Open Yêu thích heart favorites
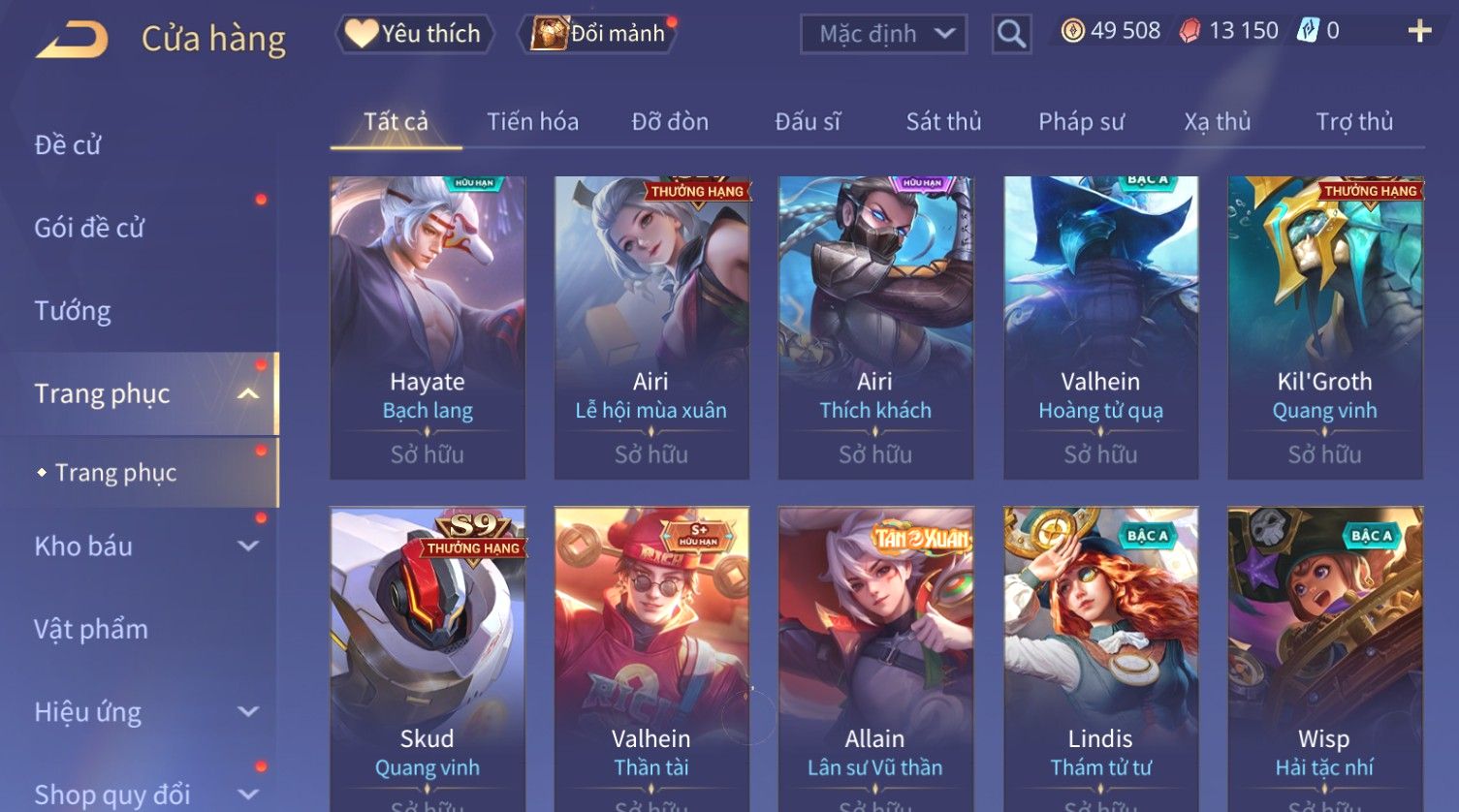 [x=414, y=34]
